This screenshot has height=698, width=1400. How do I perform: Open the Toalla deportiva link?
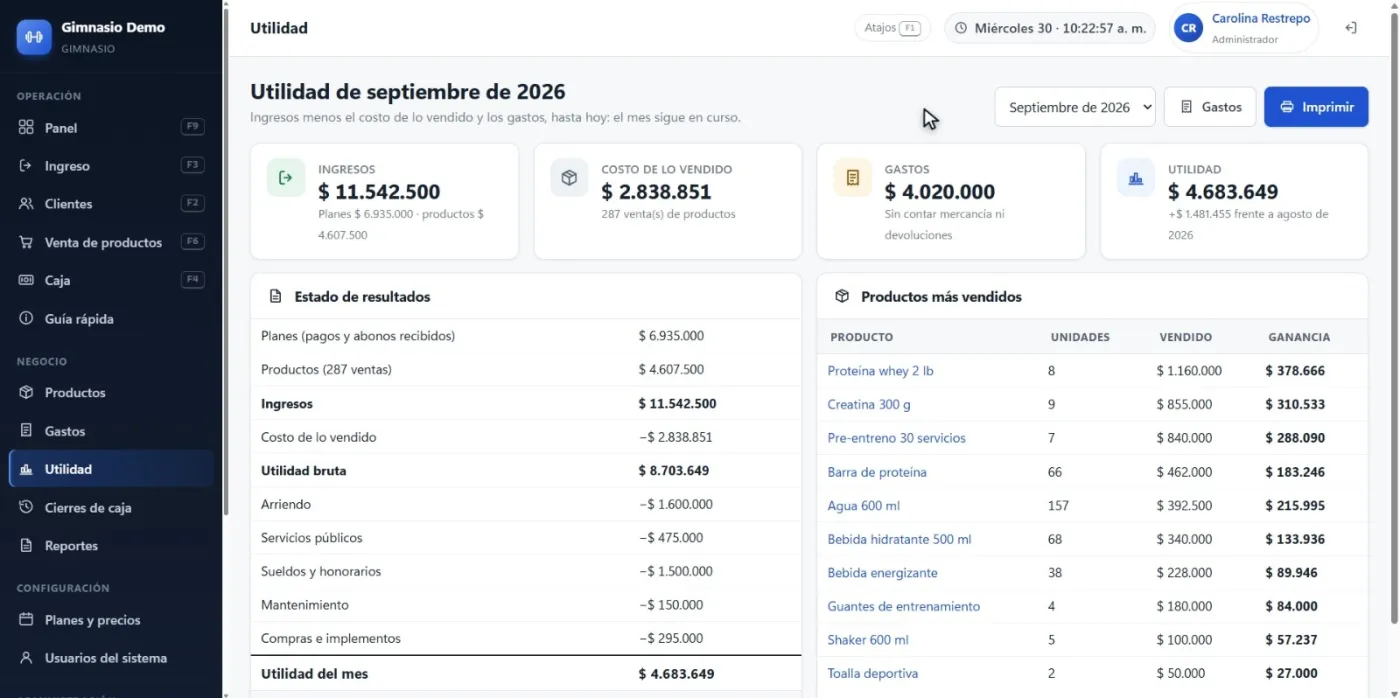[872, 674]
